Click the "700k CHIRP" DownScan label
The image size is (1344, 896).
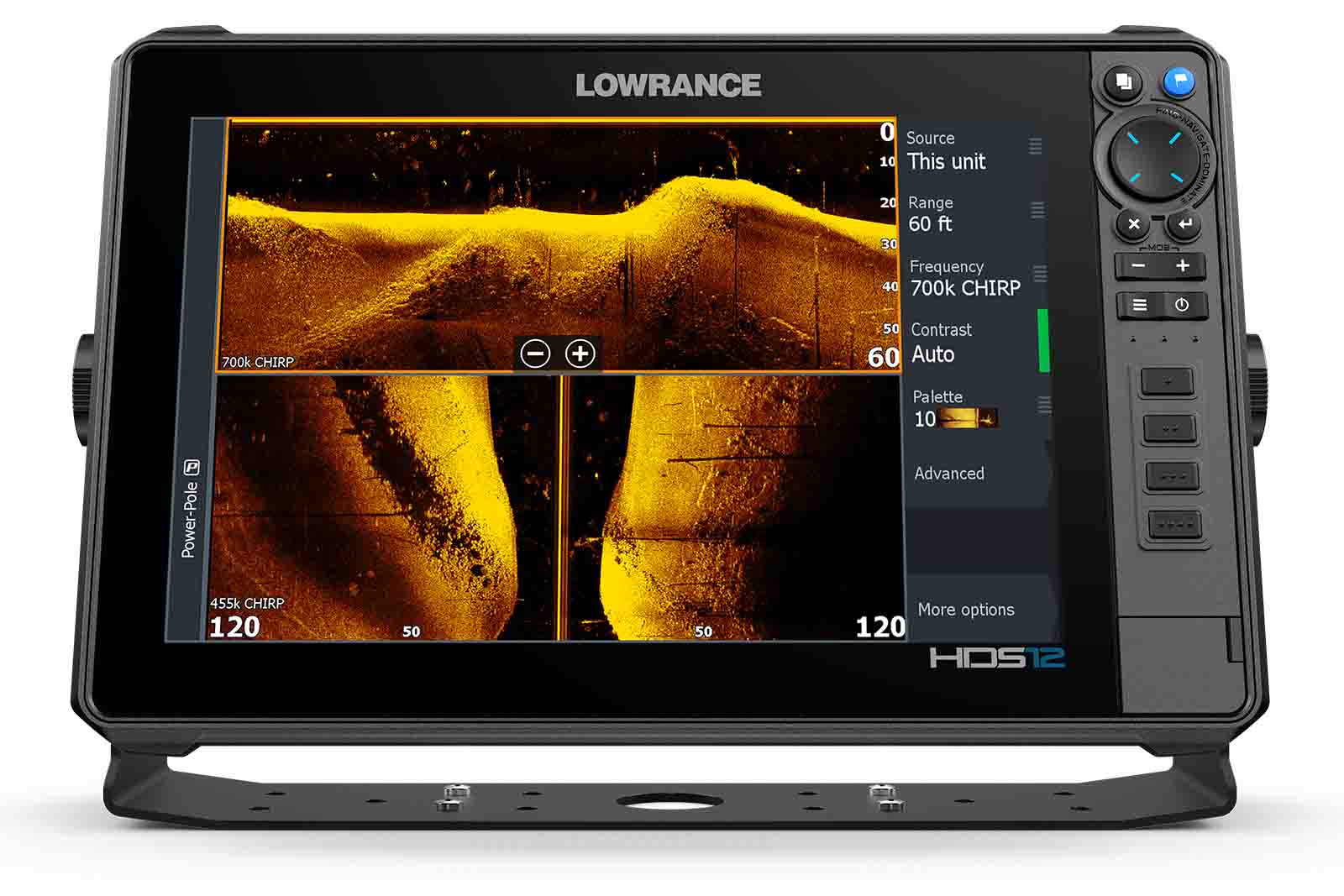pos(258,362)
